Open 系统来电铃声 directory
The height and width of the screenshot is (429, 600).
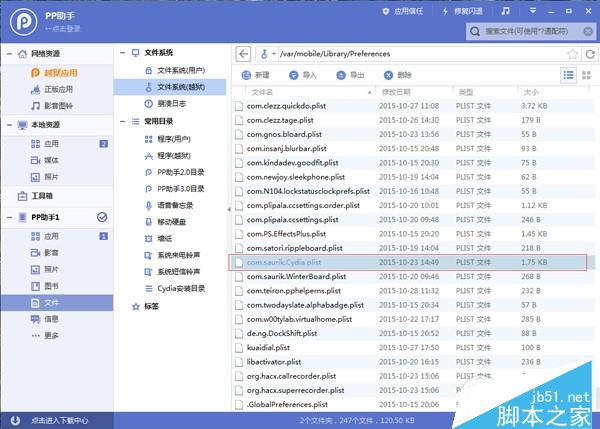click(172, 255)
